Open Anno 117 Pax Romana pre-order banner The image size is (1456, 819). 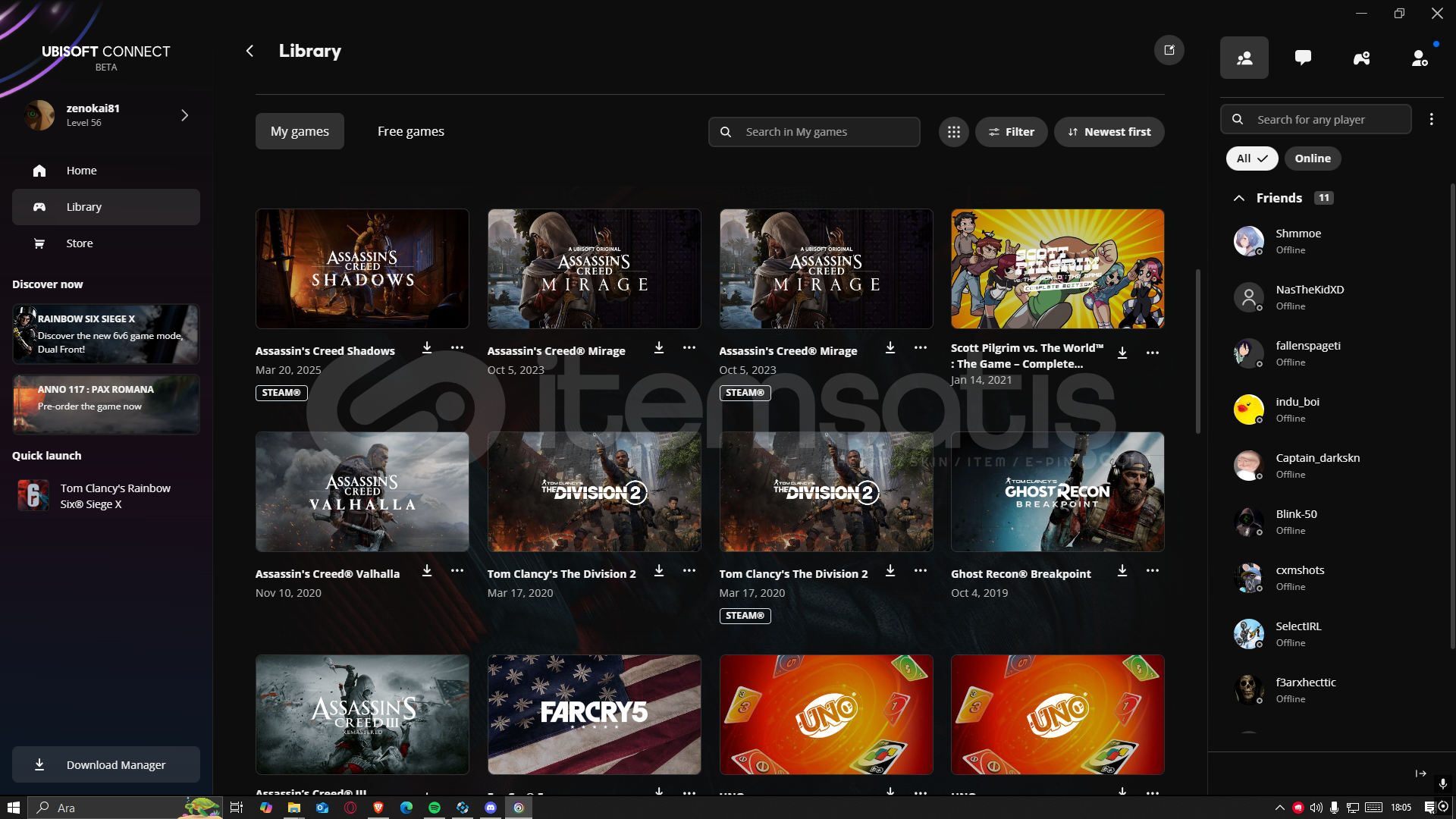click(106, 404)
